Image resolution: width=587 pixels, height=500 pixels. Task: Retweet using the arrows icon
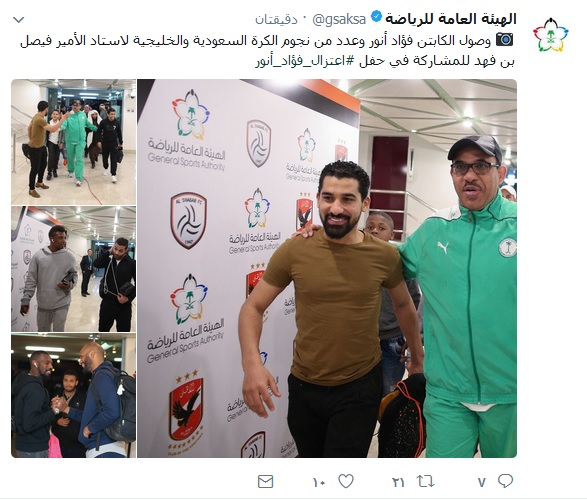(x=426, y=482)
